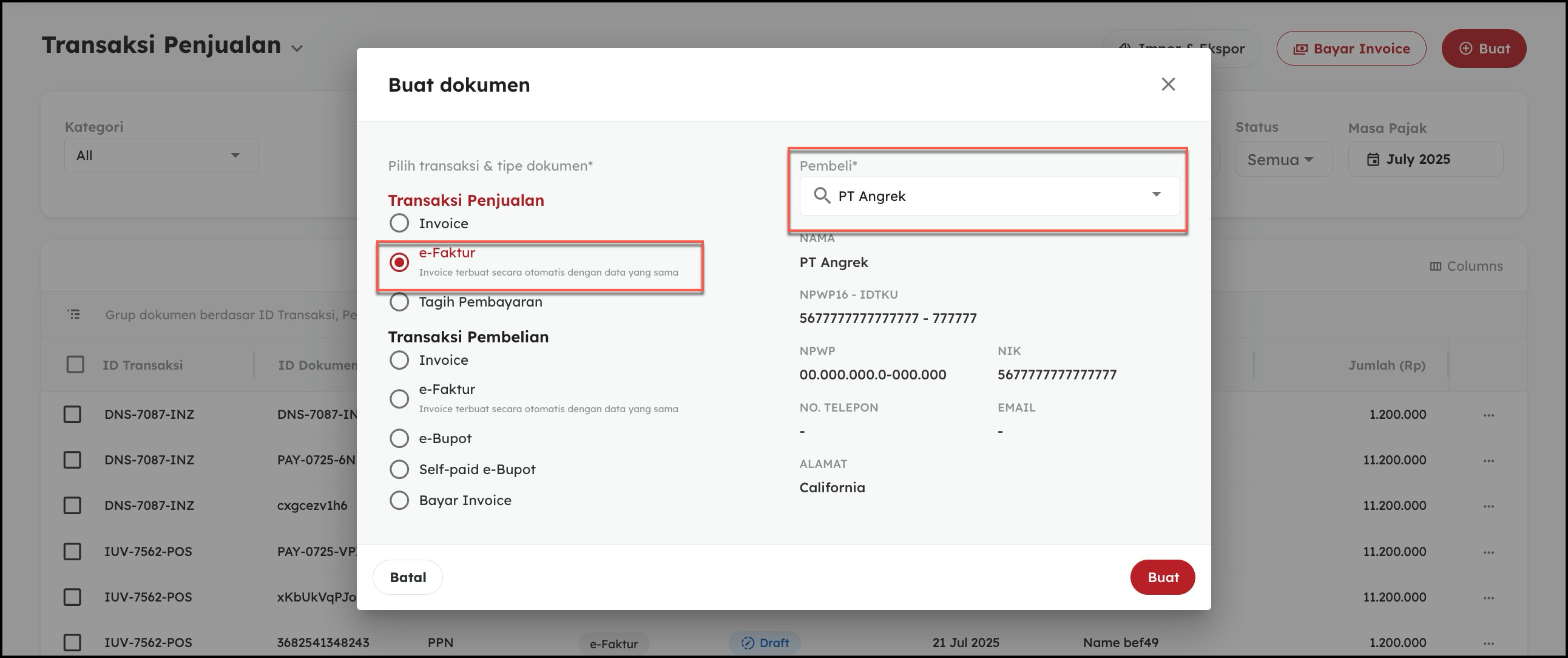
Task: Open the three-dot menu for amount 1.200.000 first row
Action: pyautogui.click(x=1489, y=415)
